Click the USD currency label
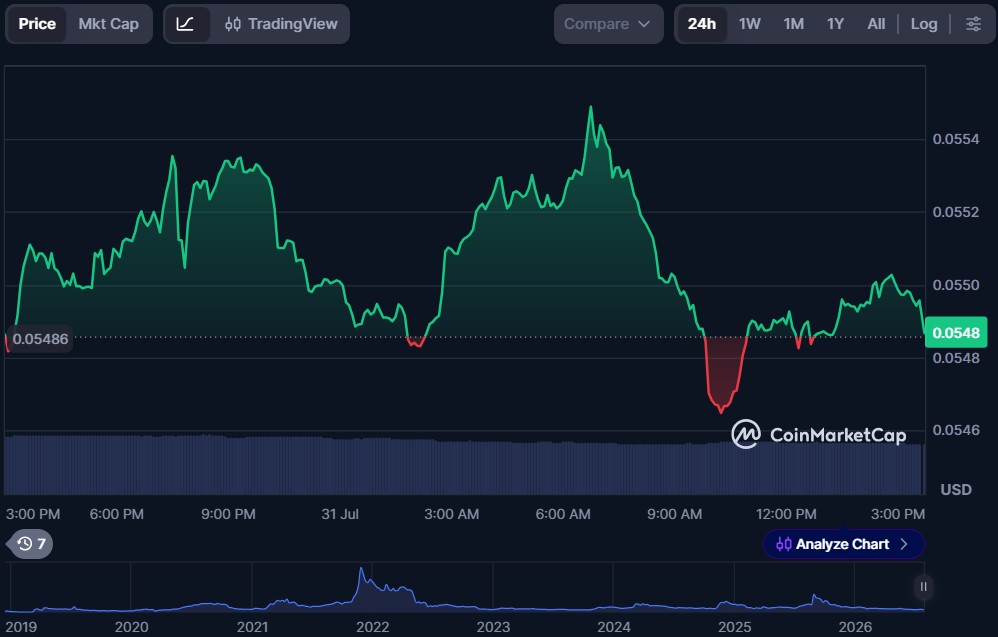 (x=956, y=489)
